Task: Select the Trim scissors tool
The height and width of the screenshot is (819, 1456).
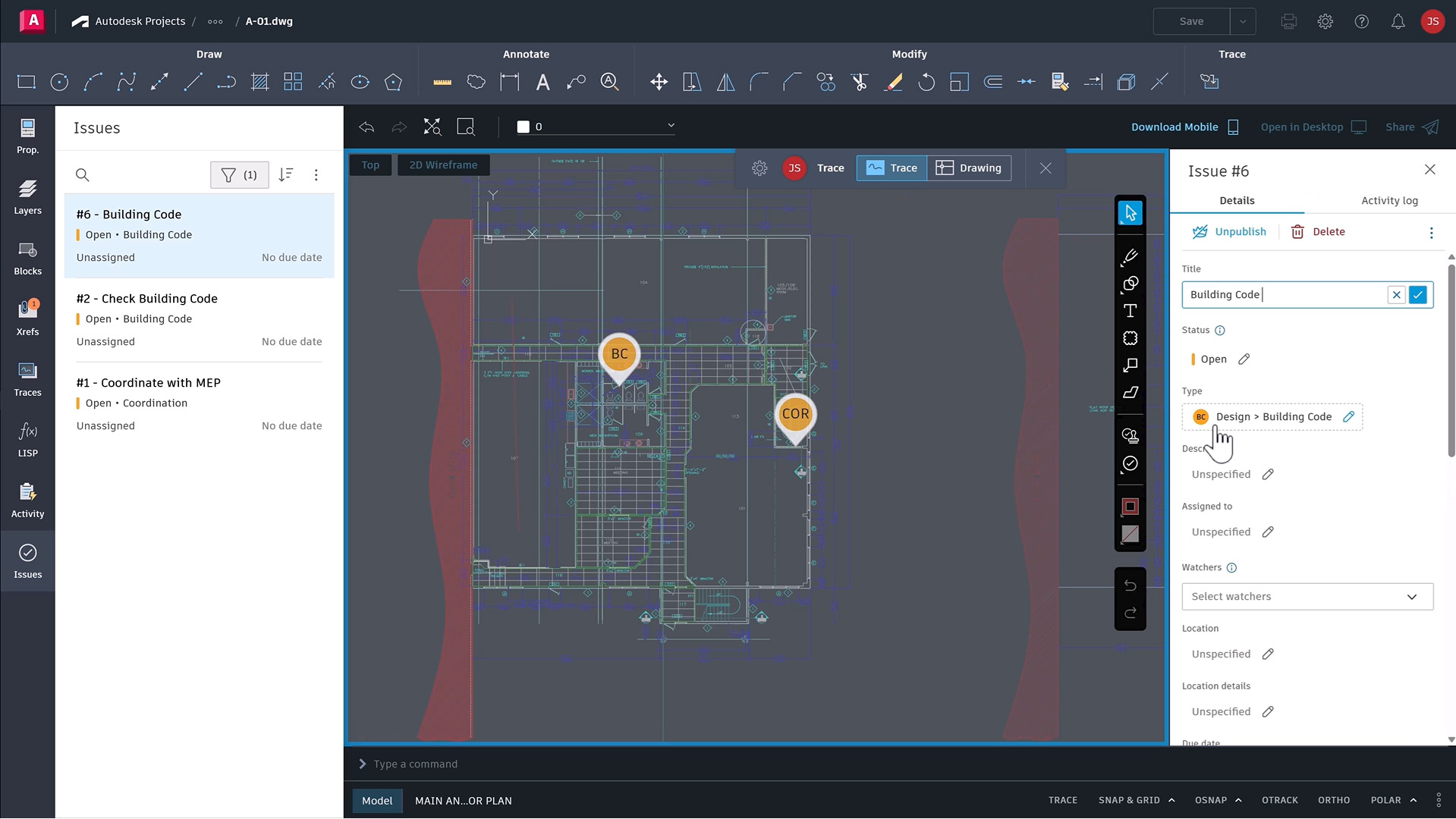Action: (860, 82)
